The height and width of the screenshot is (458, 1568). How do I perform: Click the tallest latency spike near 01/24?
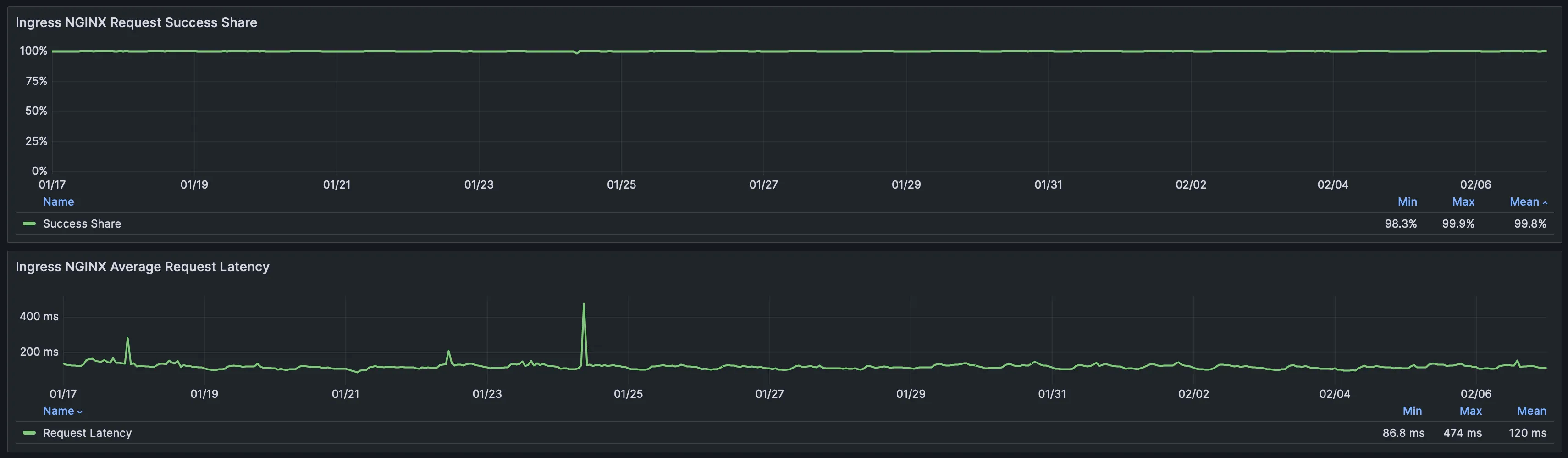point(584,305)
